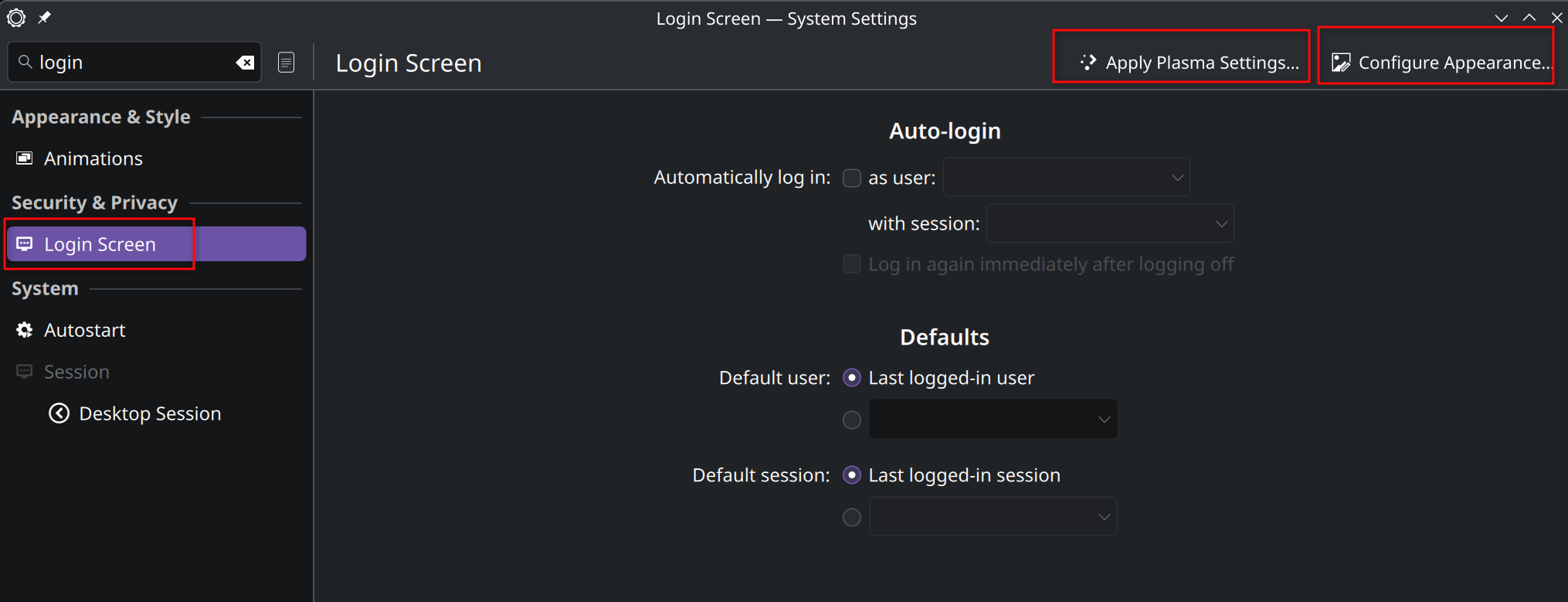Select the specific default user radio button
The height and width of the screenshot is (602, 1568).
coord(851,420)
